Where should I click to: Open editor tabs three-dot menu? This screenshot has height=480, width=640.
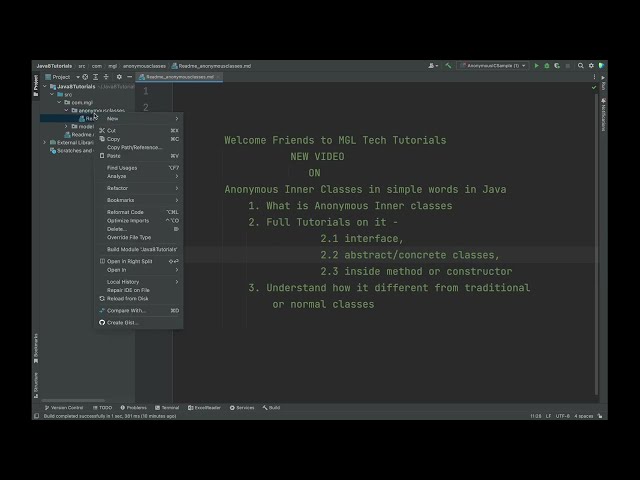point(594,77)
